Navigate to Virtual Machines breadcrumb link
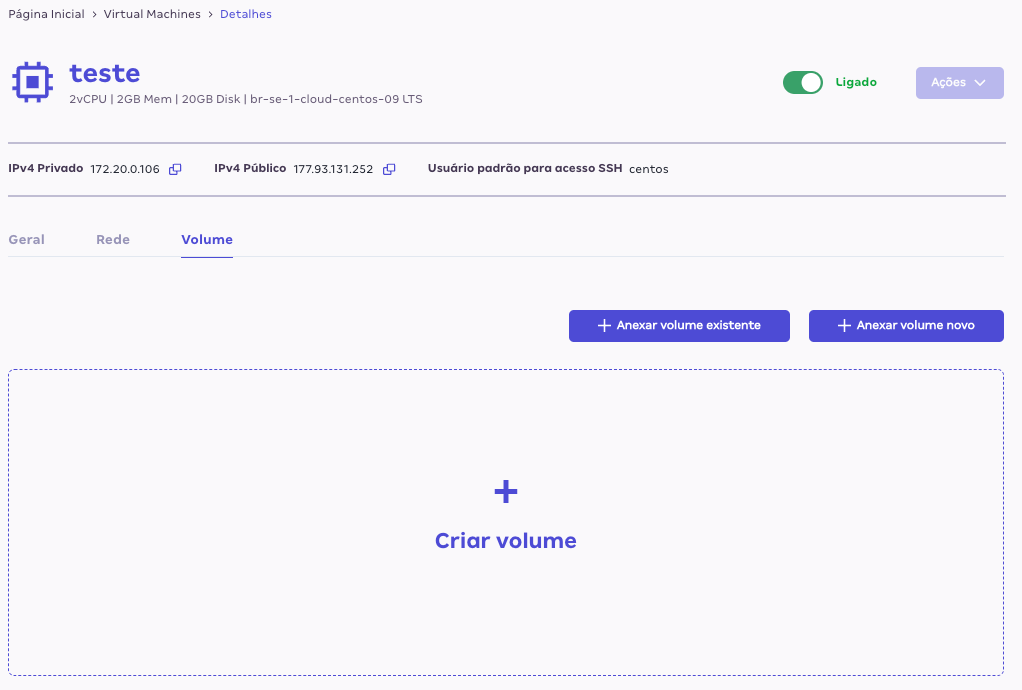 [152, 14]
